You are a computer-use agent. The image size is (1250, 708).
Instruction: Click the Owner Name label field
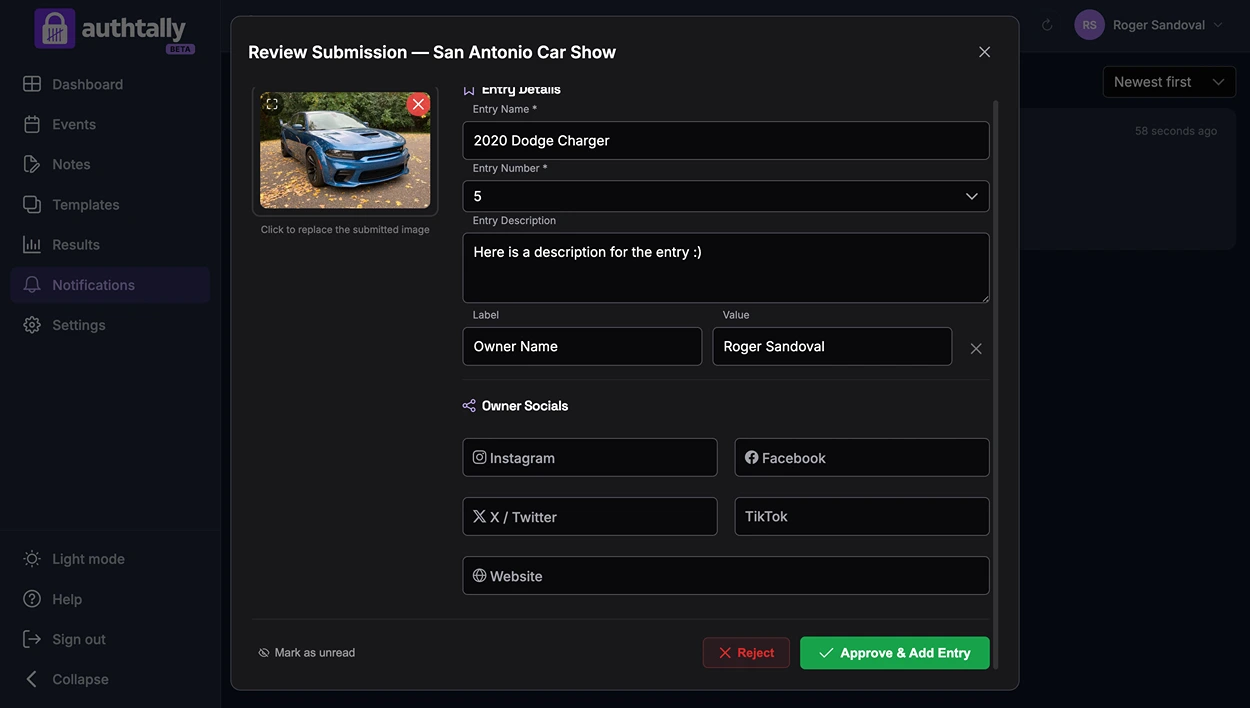point(582,346)
